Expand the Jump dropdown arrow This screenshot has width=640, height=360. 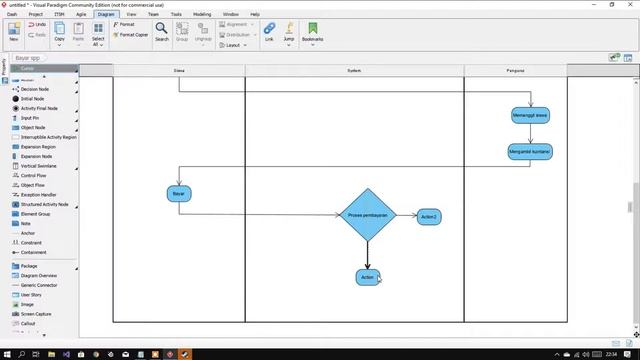289,45
